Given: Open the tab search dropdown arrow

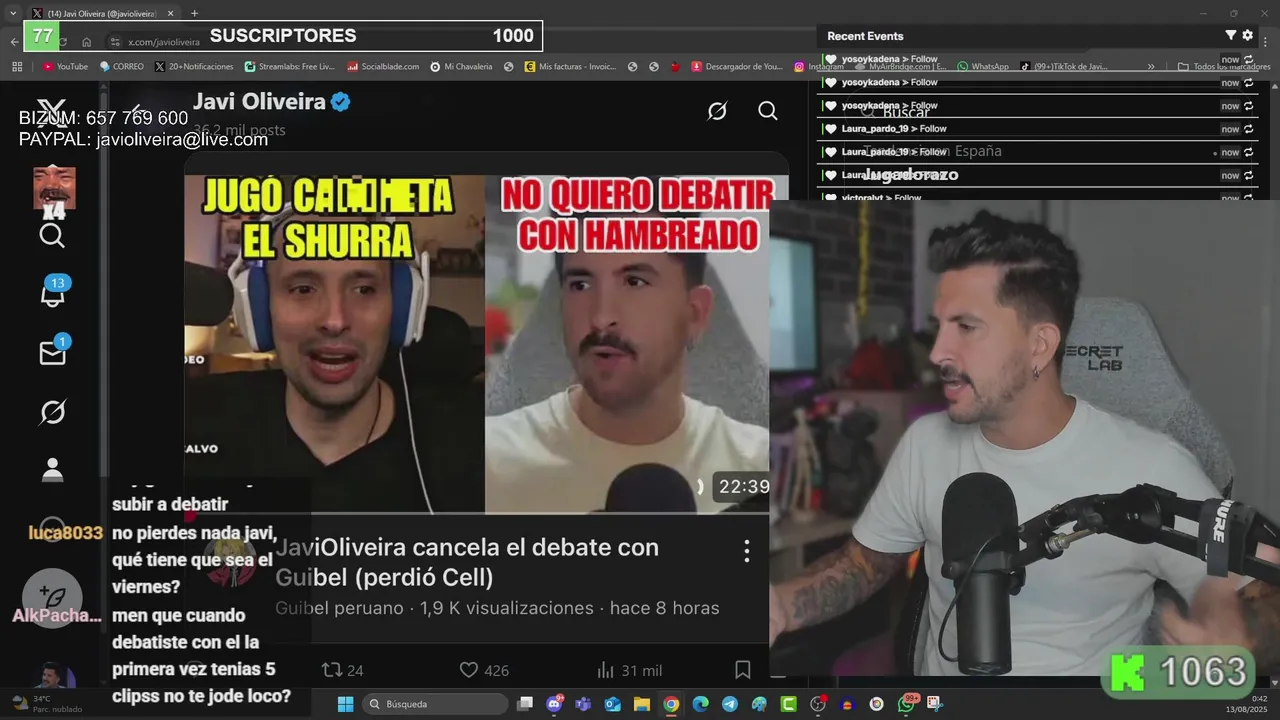Looking at the screenshot, I should pos(13,13).
